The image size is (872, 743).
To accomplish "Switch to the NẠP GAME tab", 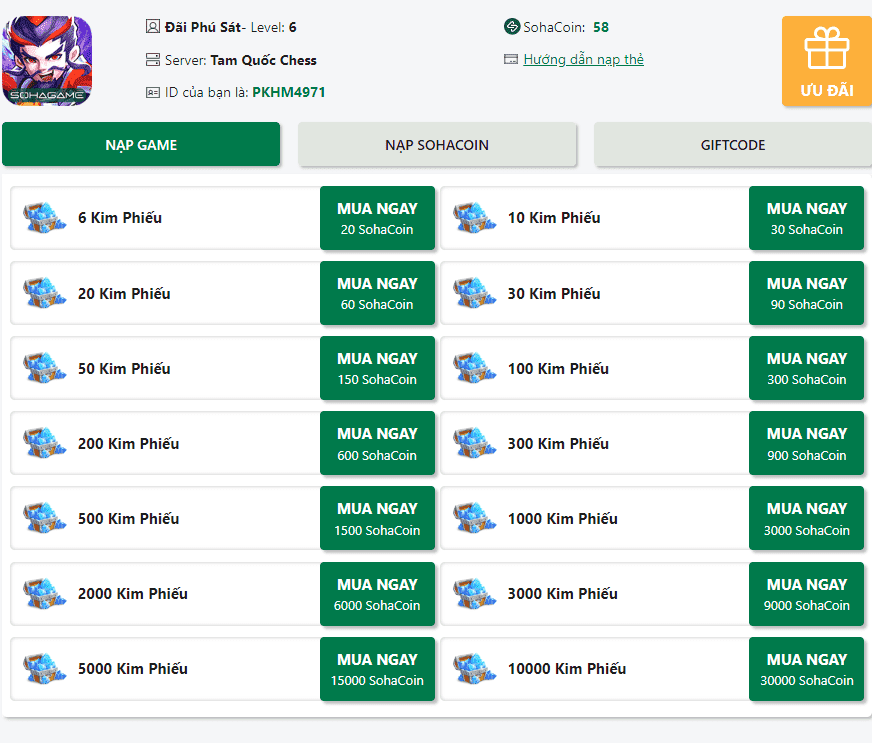I will point(141,145).
